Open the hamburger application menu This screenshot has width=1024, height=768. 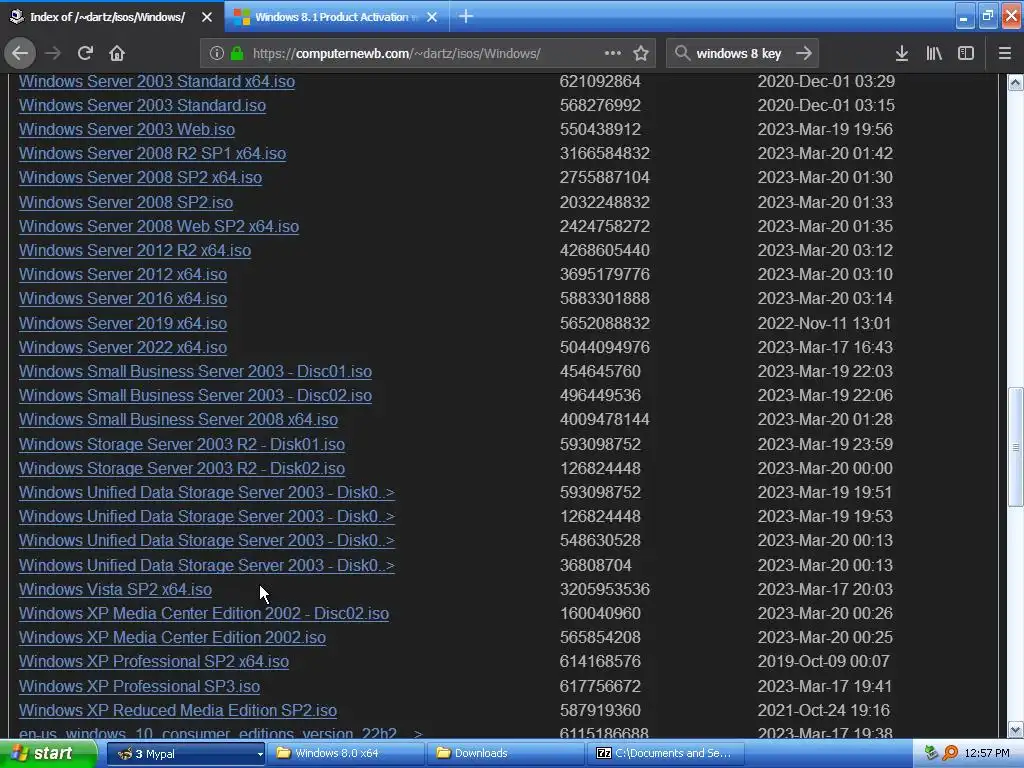coord(1005,53)
